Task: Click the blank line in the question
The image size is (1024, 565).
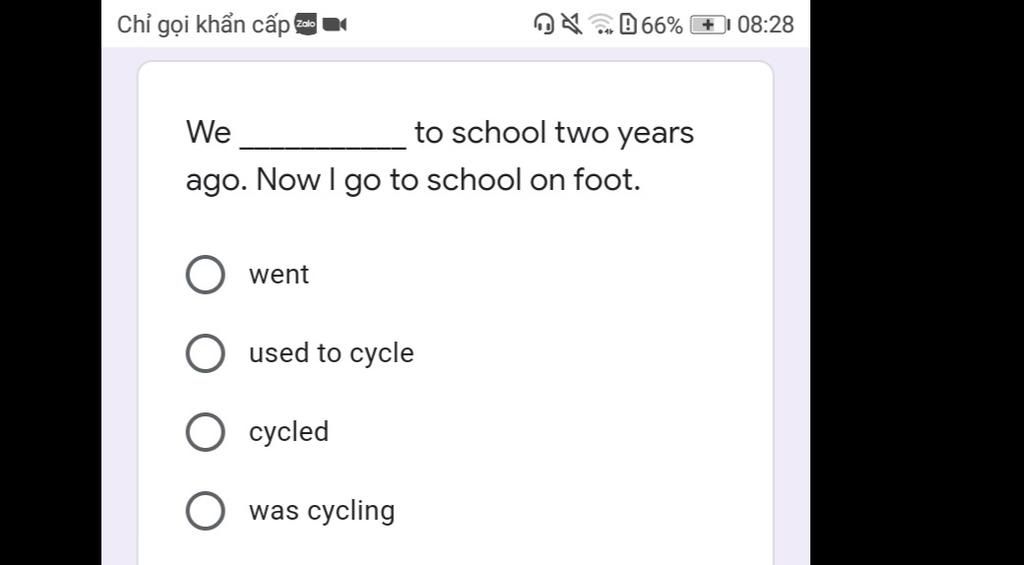Action: pyautogui.click(x=323, y=138)
